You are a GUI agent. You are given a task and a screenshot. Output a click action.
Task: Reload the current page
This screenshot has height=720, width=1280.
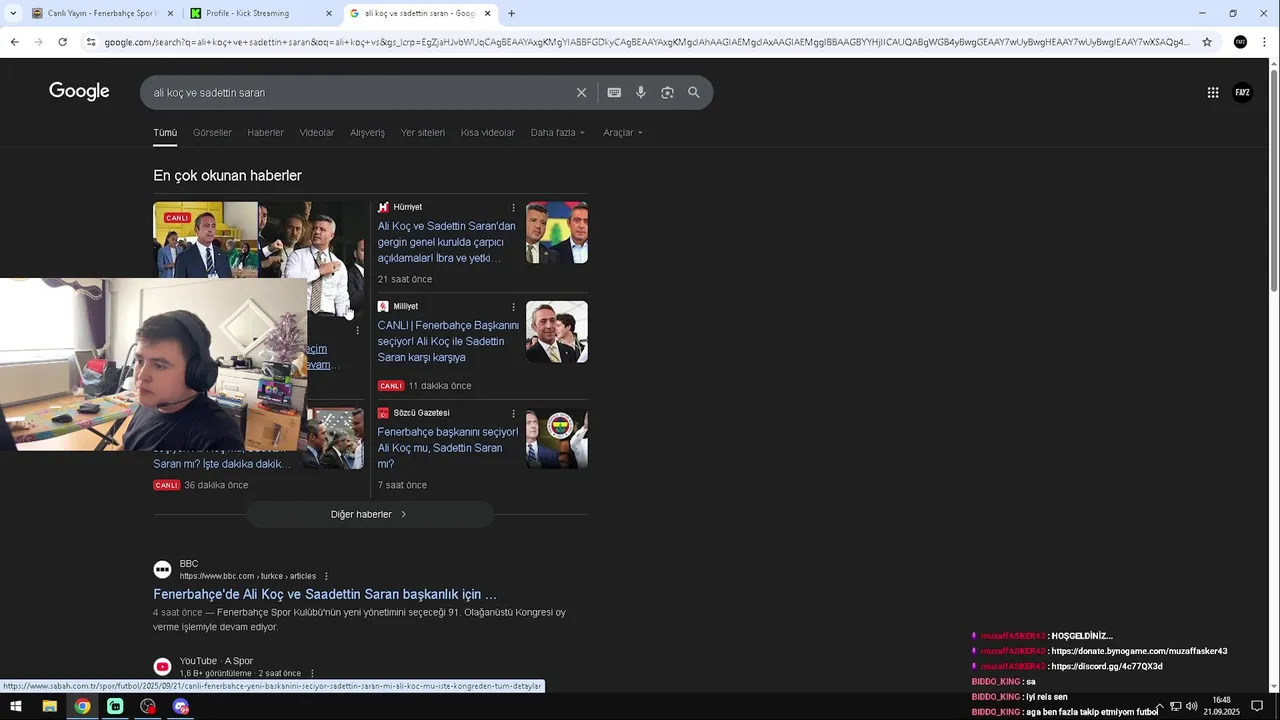(62, 42)
